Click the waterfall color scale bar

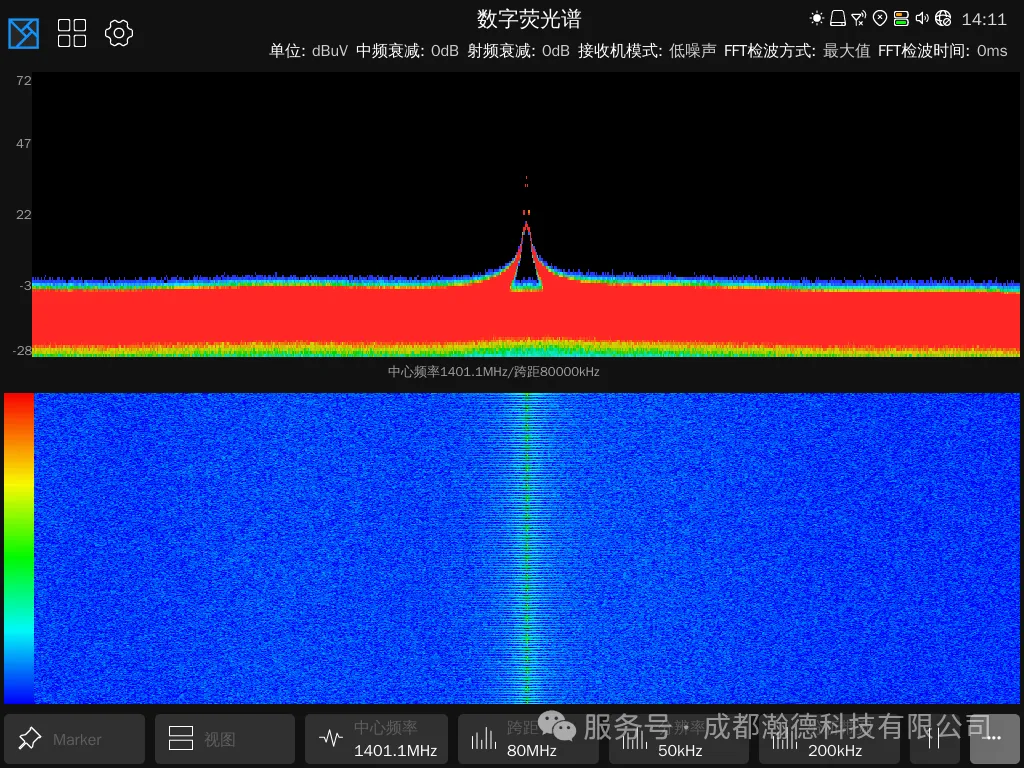pyautogui.click(x=18, y=548)
